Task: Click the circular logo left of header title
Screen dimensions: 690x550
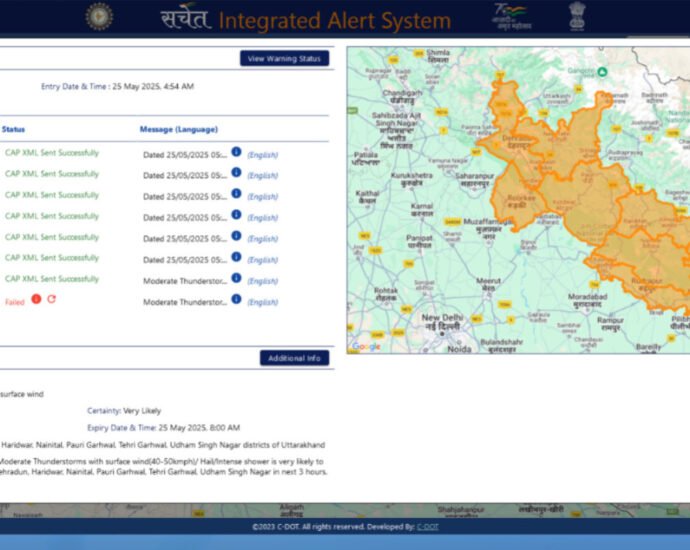Action: tap(99, 16)
